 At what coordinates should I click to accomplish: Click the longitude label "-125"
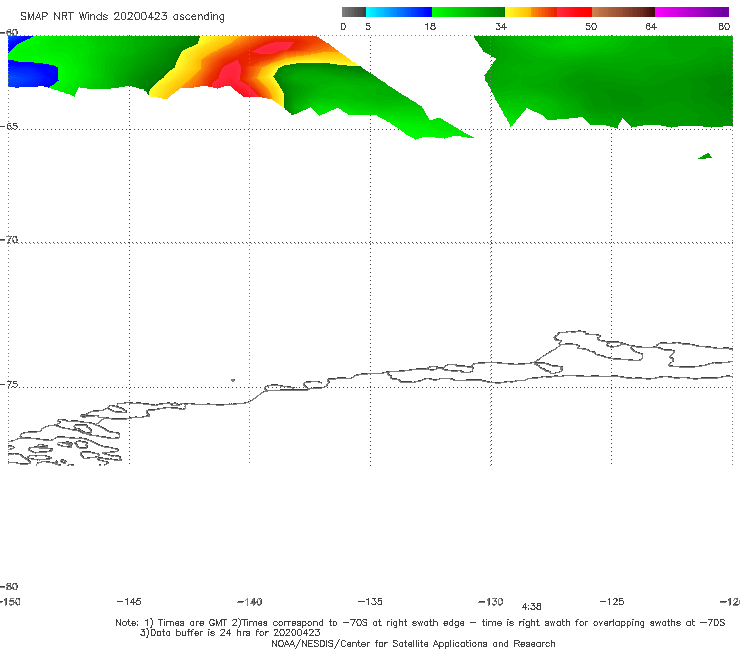pyautogui.click(x=612, y=602)
